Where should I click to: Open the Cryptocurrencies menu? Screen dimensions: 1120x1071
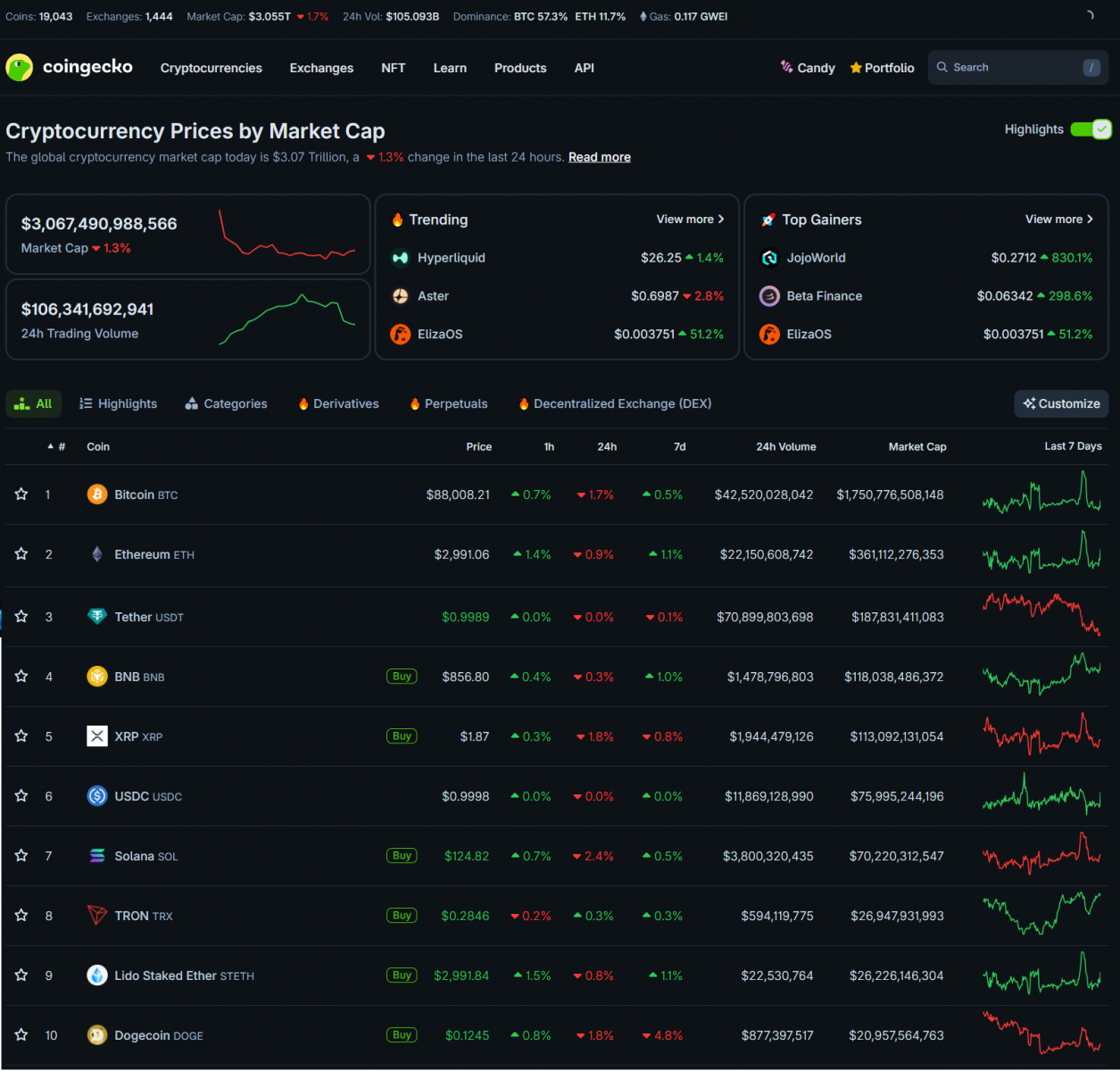click(212, 68)
